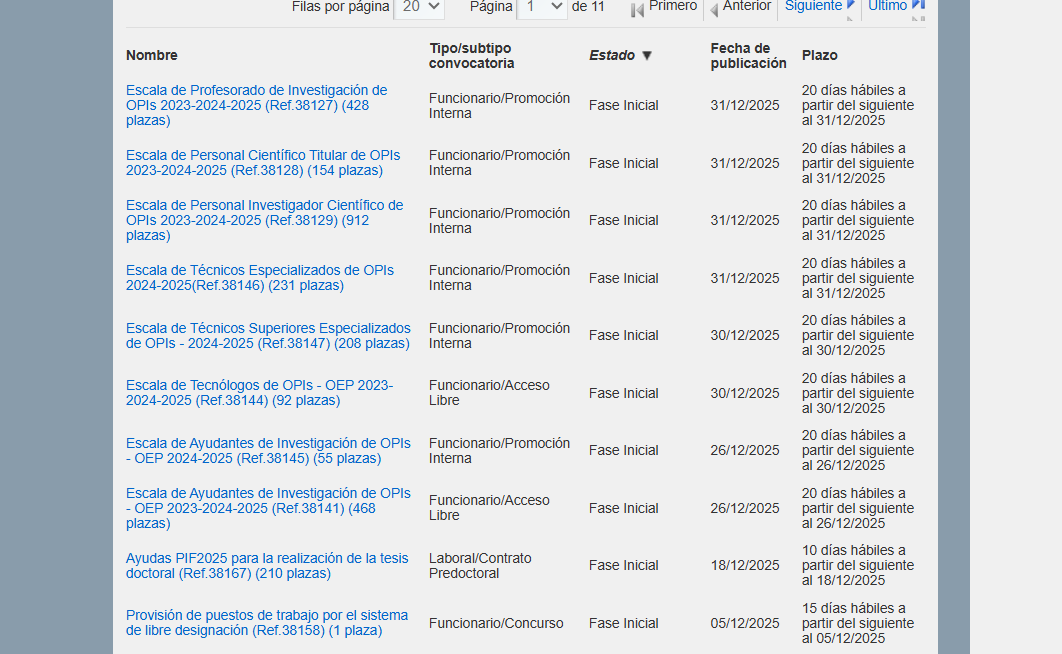Open Técnicos Especializados de OPIs Ref.38146
This screenshot has height=654, width=1062.
(259, 278)
